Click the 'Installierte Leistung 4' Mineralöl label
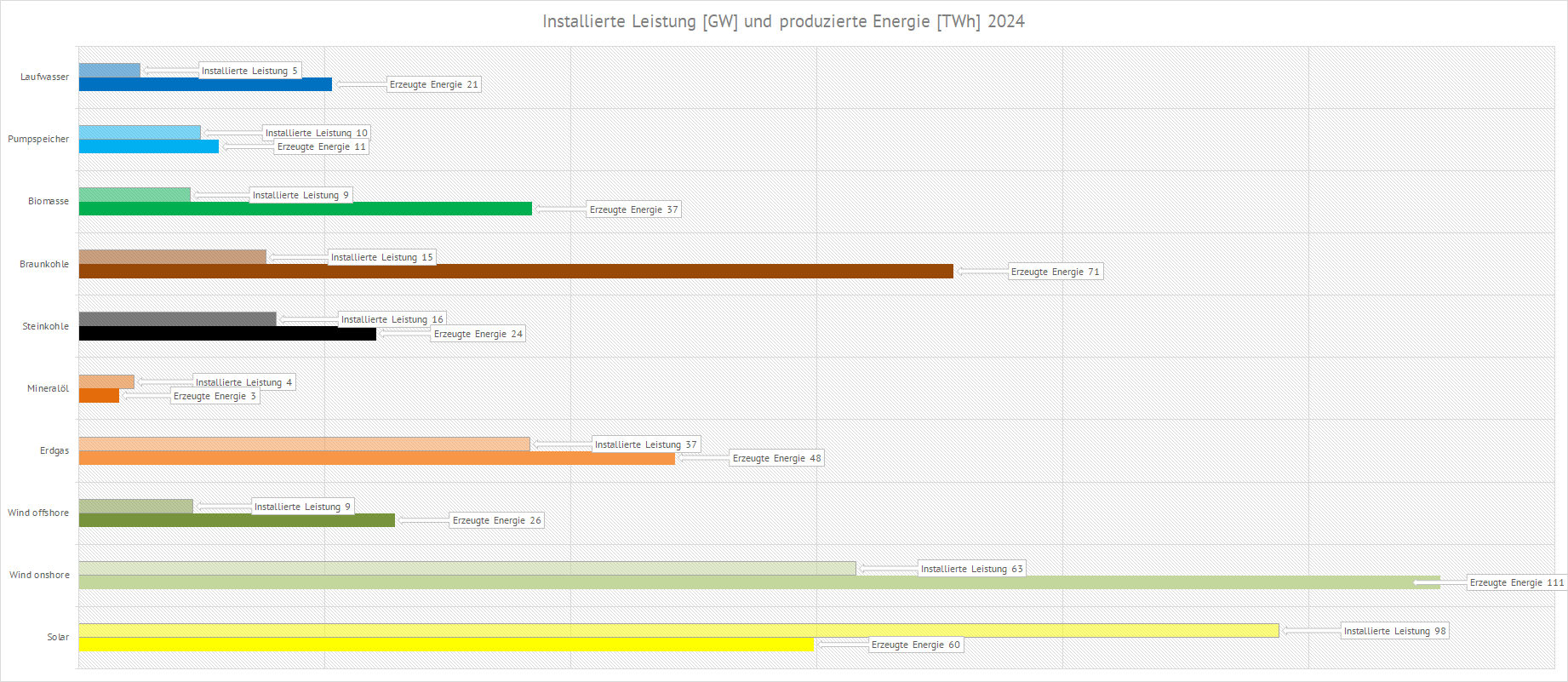1568x682 pixels. (243, 382)
